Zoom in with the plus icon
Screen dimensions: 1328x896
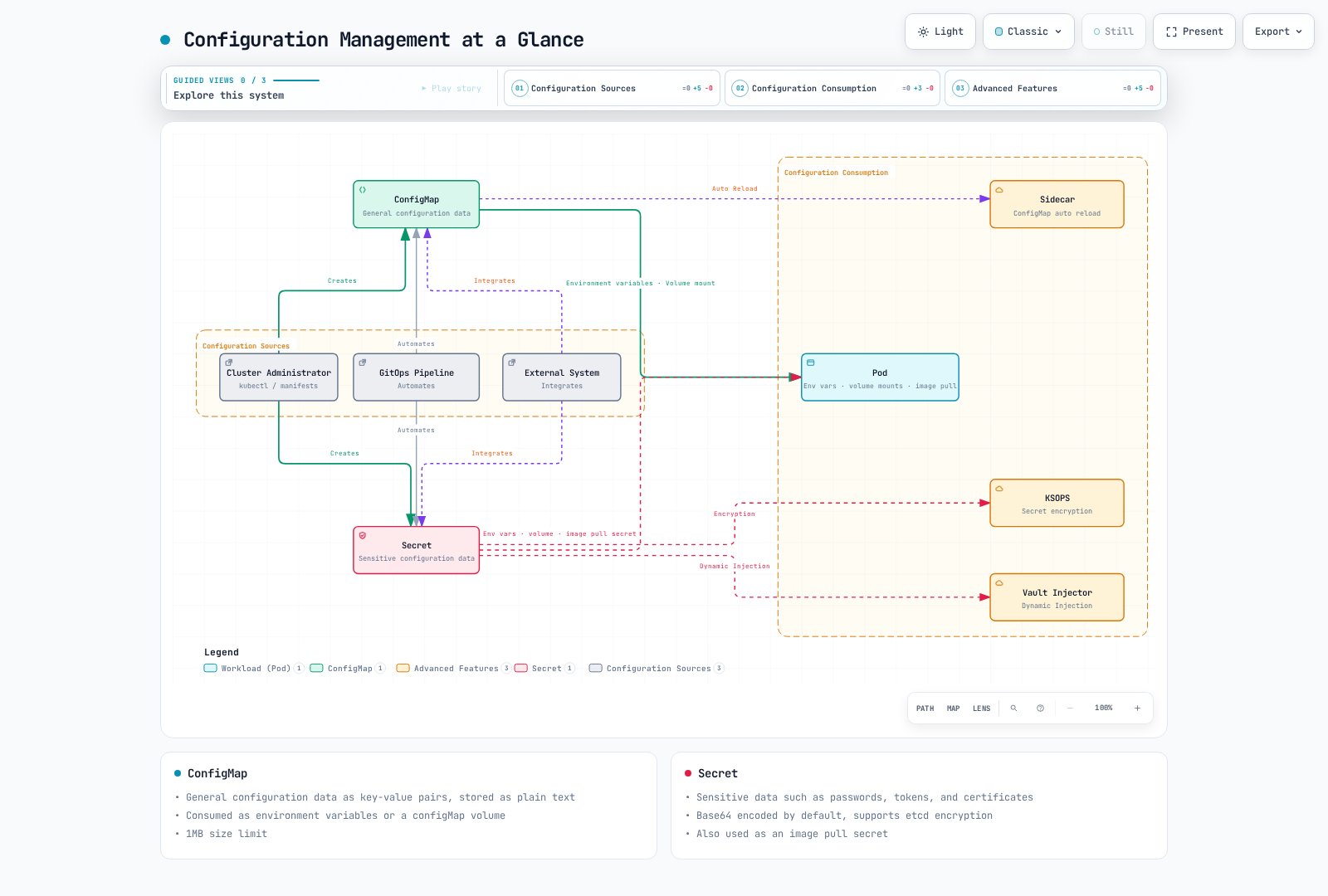(1137, 709)
